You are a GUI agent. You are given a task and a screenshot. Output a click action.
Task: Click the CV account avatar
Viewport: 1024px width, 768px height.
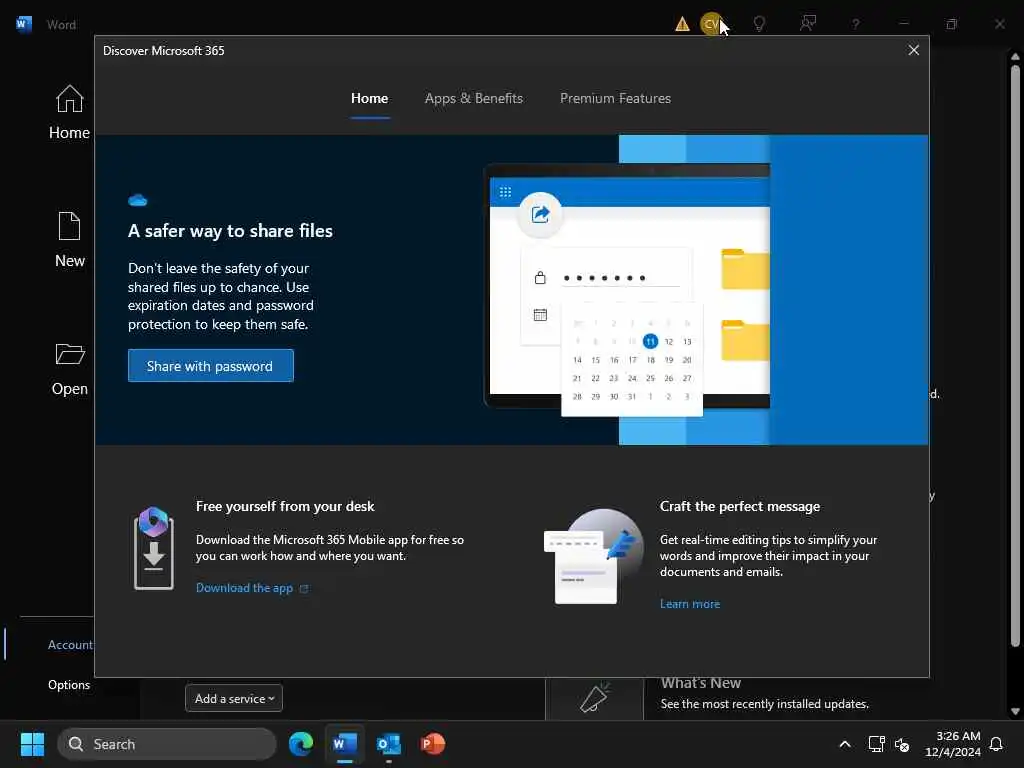pyautogui.click(x=711, y=24)
